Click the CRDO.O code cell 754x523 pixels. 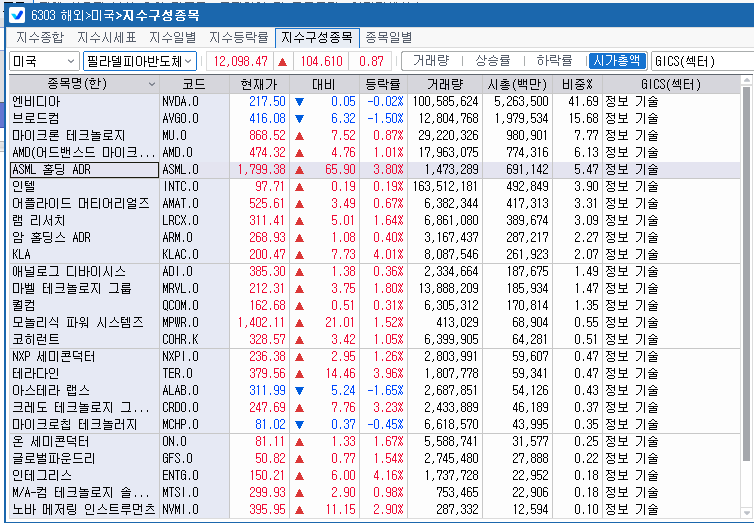[x=194, y=408]
